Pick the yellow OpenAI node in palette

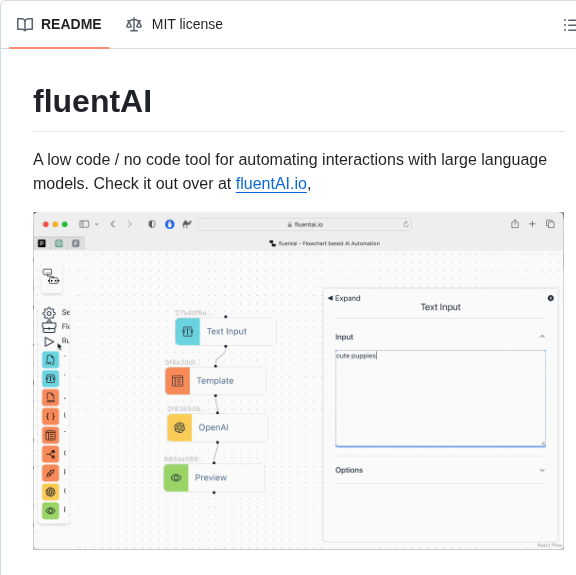click(50, 492)
